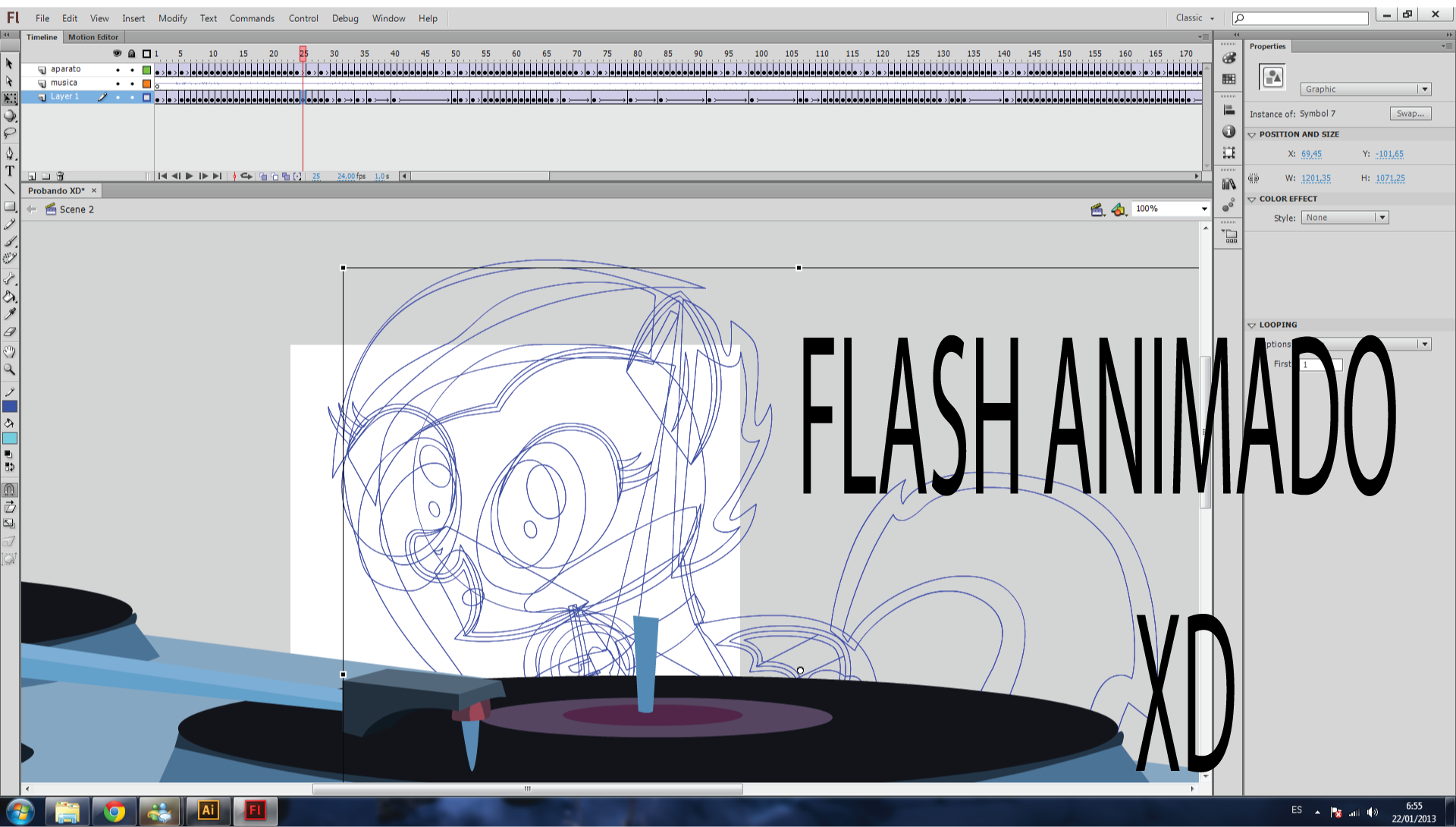This screenshot has width=1456, height=827.
Task: Switch to the Motion Editor tab
Action: pyautogui.click(x=93, y=37)
